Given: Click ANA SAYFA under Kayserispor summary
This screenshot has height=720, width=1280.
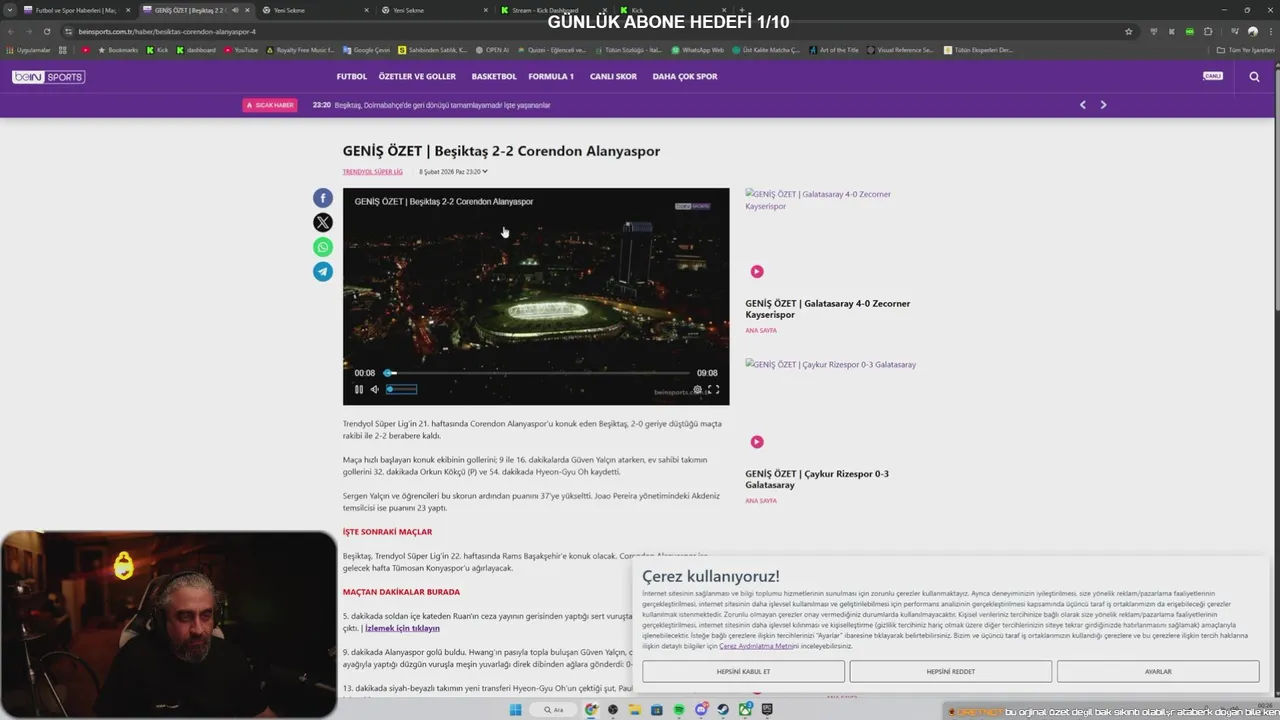Looking at the screenshot, I should (x=761, y=330).
